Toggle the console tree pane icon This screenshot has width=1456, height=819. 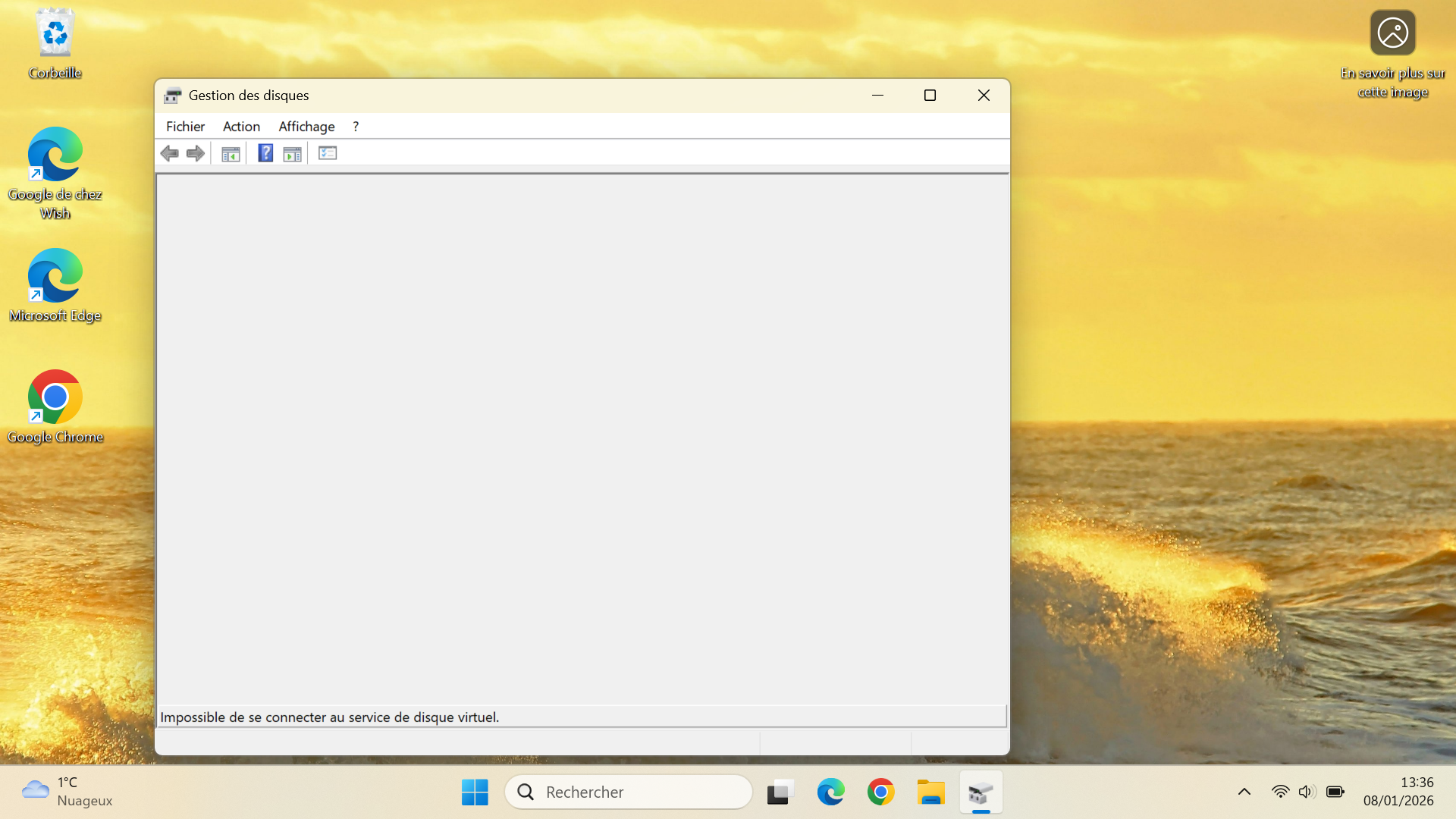tap(231, 154)
